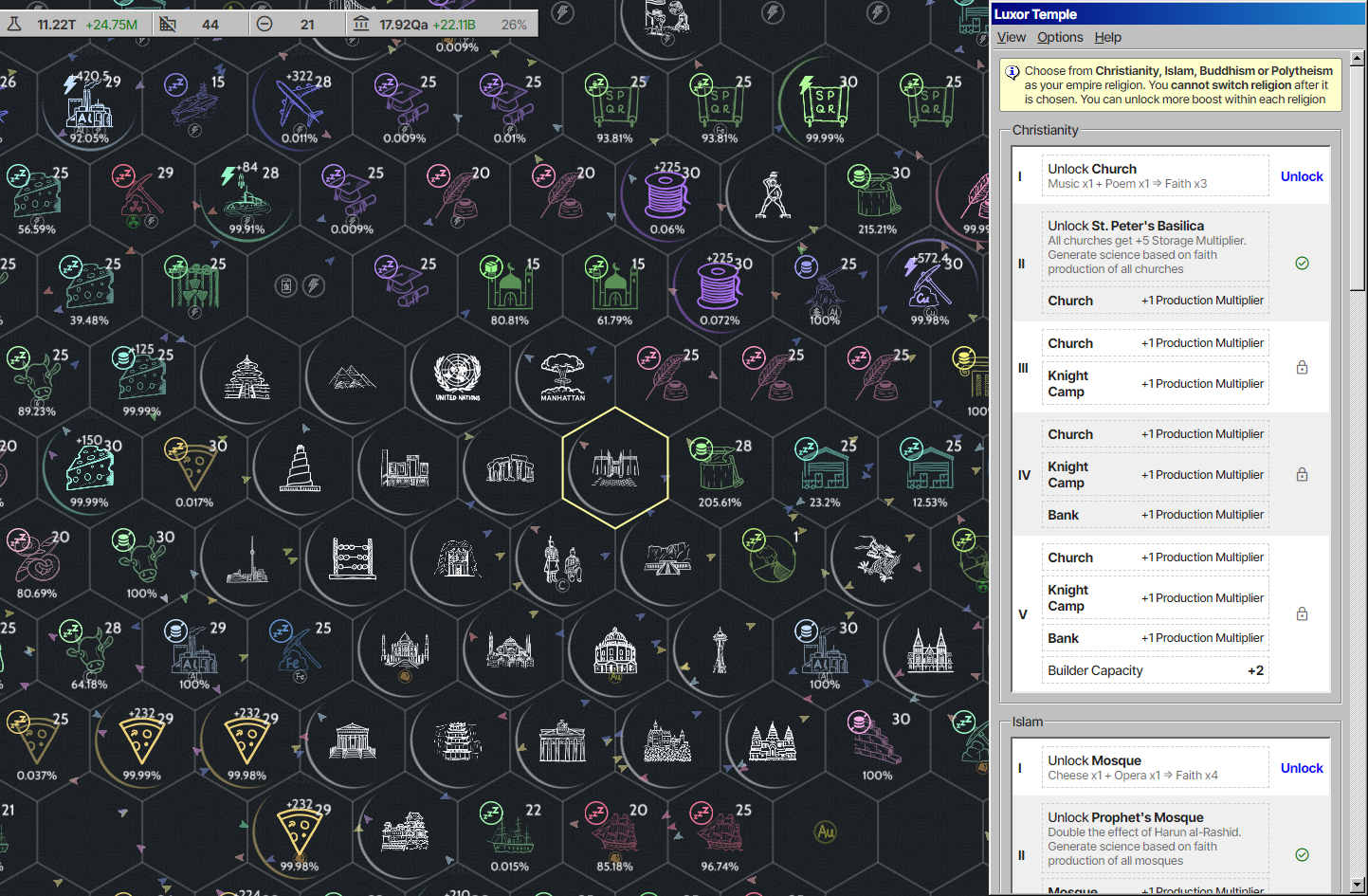Select the Himeji Castle tile
This screenshot has width=1368, height=896.
pos(405,832)
